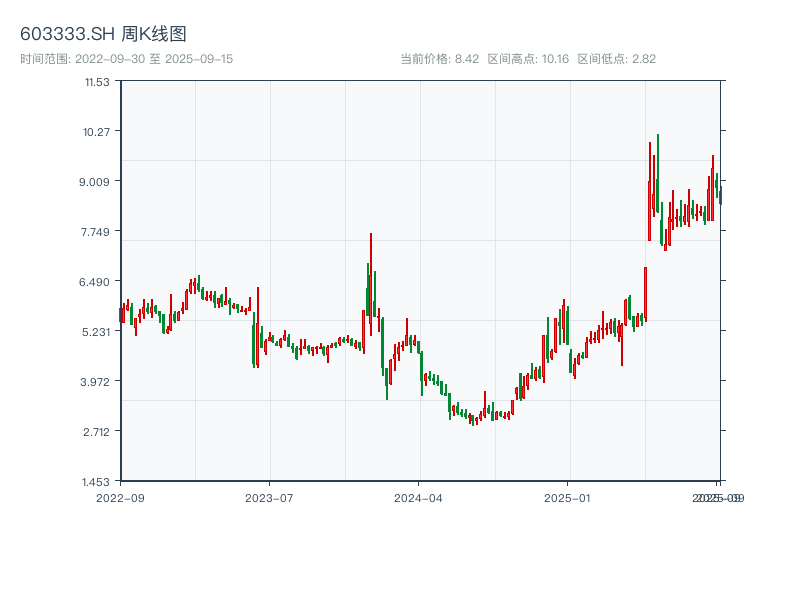Click the current price label 当前价格: 8.42
This screenshot has width=800, height=600.
point(439,59)
